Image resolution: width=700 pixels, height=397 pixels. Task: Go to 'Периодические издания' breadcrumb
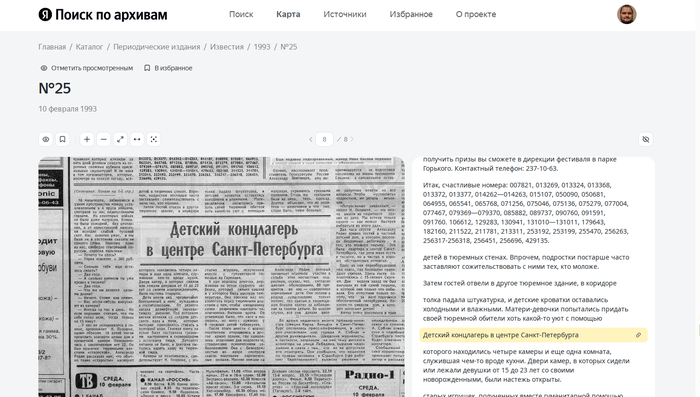(x=156, y=47)
